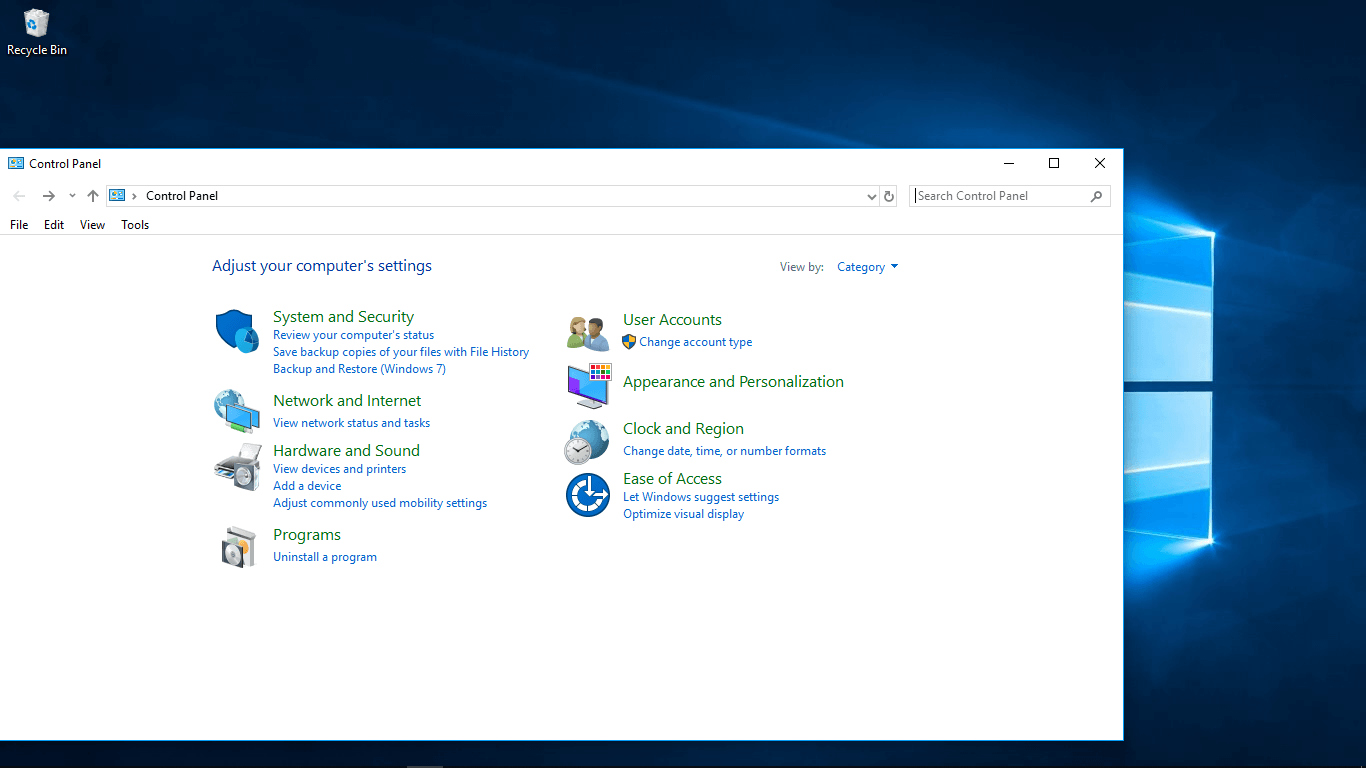The width and height of the screenshot is (1366, 768).
Task: Open the address bar history dropdown
Action: (x=871, y=196)
